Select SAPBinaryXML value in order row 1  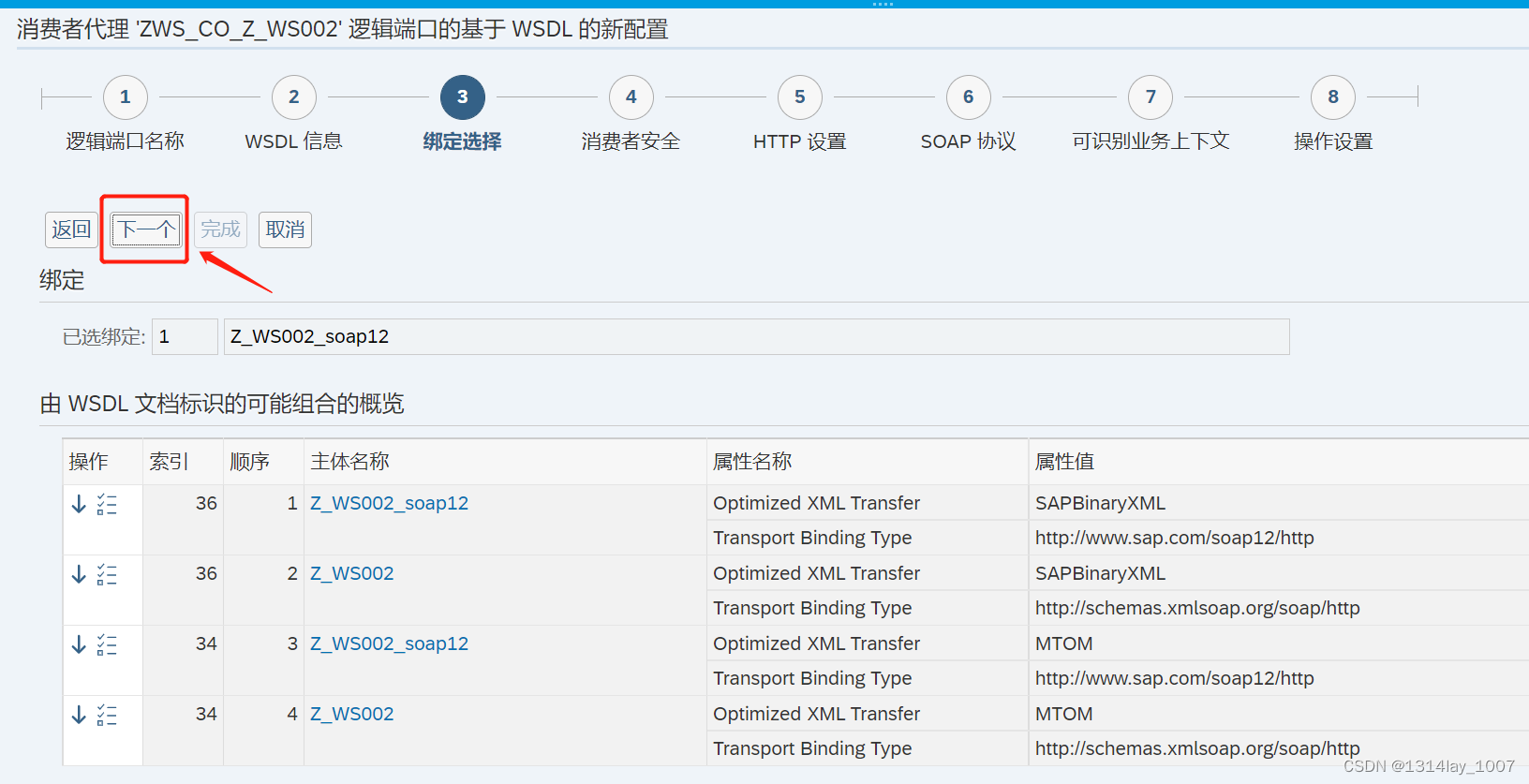(x=1100, y=503)
